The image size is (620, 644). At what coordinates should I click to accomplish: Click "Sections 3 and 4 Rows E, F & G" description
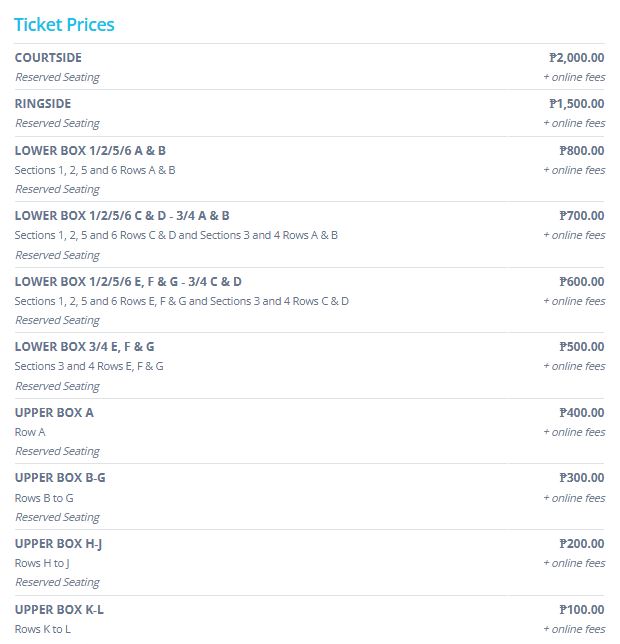point(89,366)
